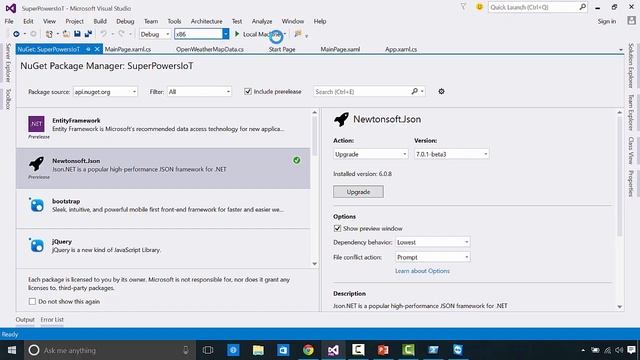
Task: Click the New Project toolbar icon
Action: pyautogui.click(x=49, y=34)
